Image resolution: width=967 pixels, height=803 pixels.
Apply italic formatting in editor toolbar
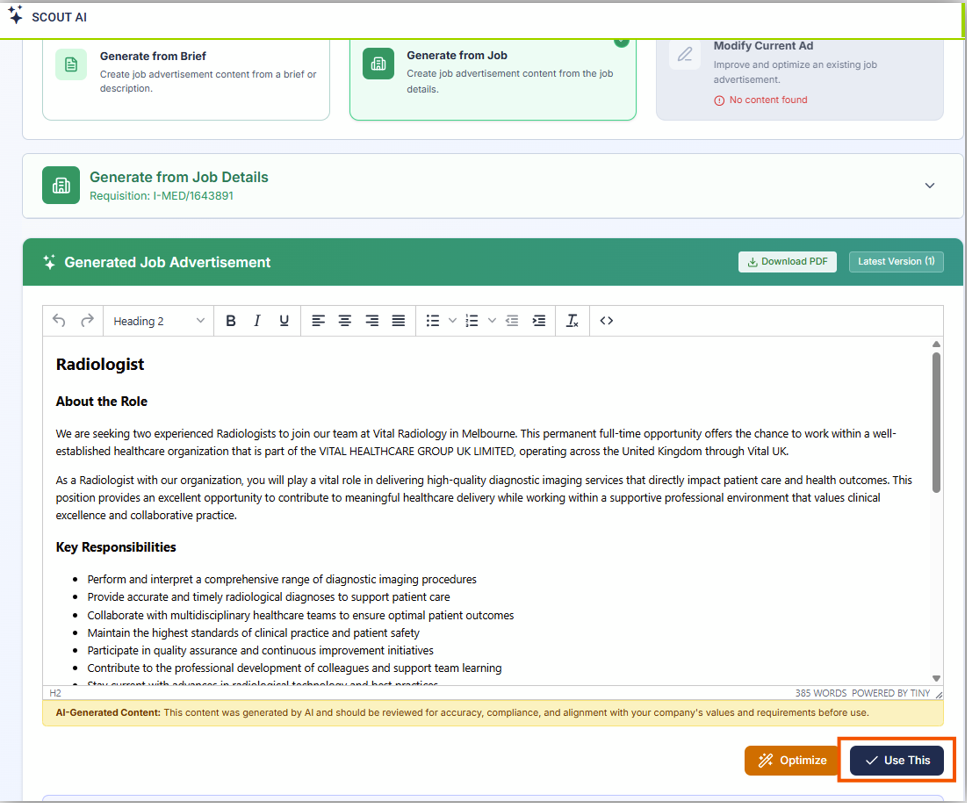click(257, 321)
